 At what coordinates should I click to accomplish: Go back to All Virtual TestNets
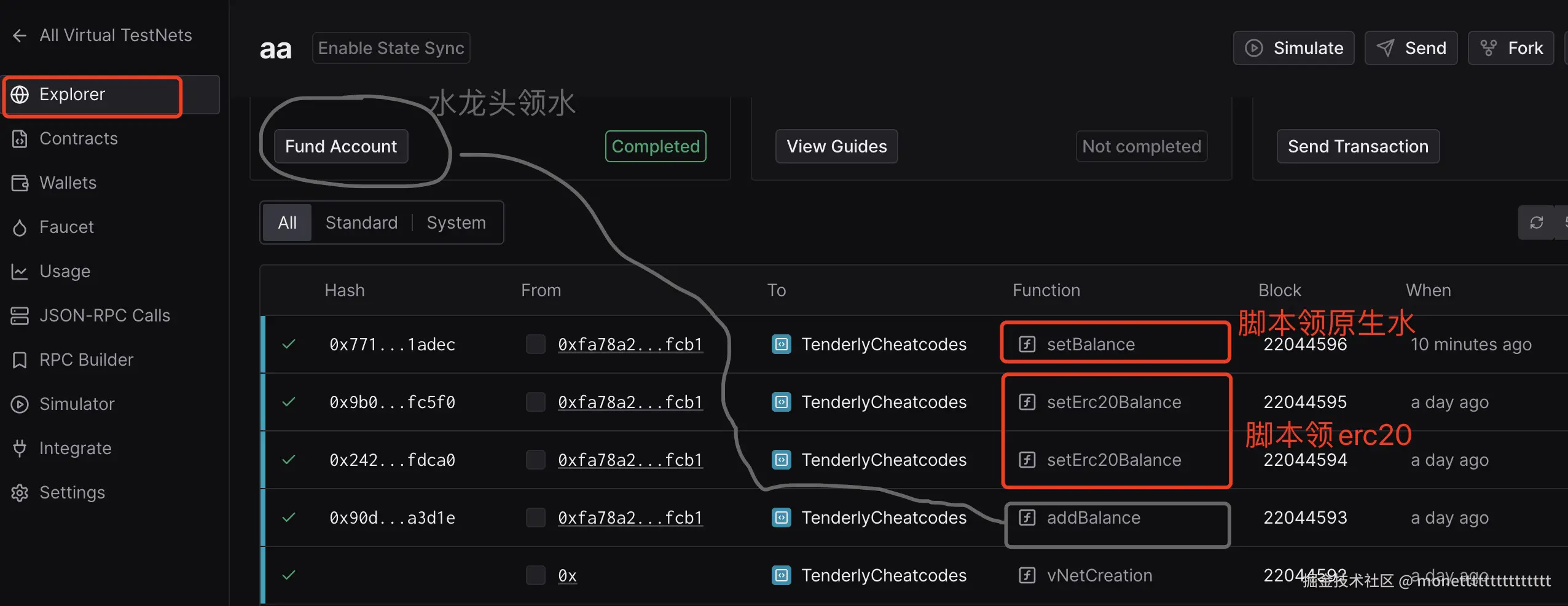[x=102, y=36]
